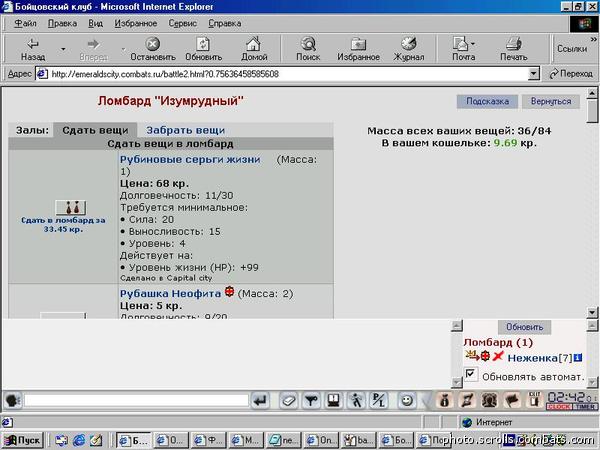
Task: Open the Рубашка Неофита item link
Action: [170, 293]
